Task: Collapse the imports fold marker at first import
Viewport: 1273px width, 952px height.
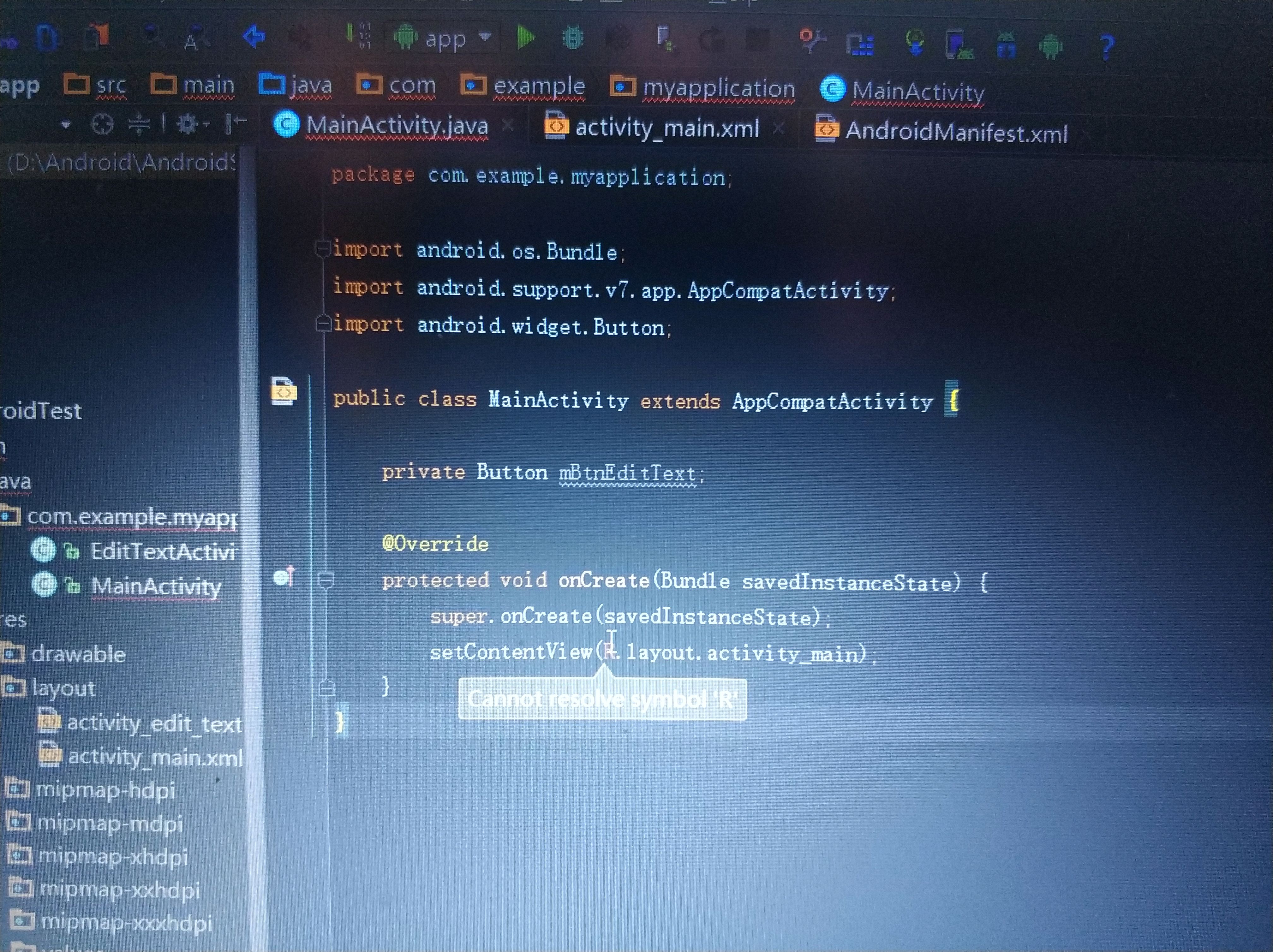Action: (323, 248)
